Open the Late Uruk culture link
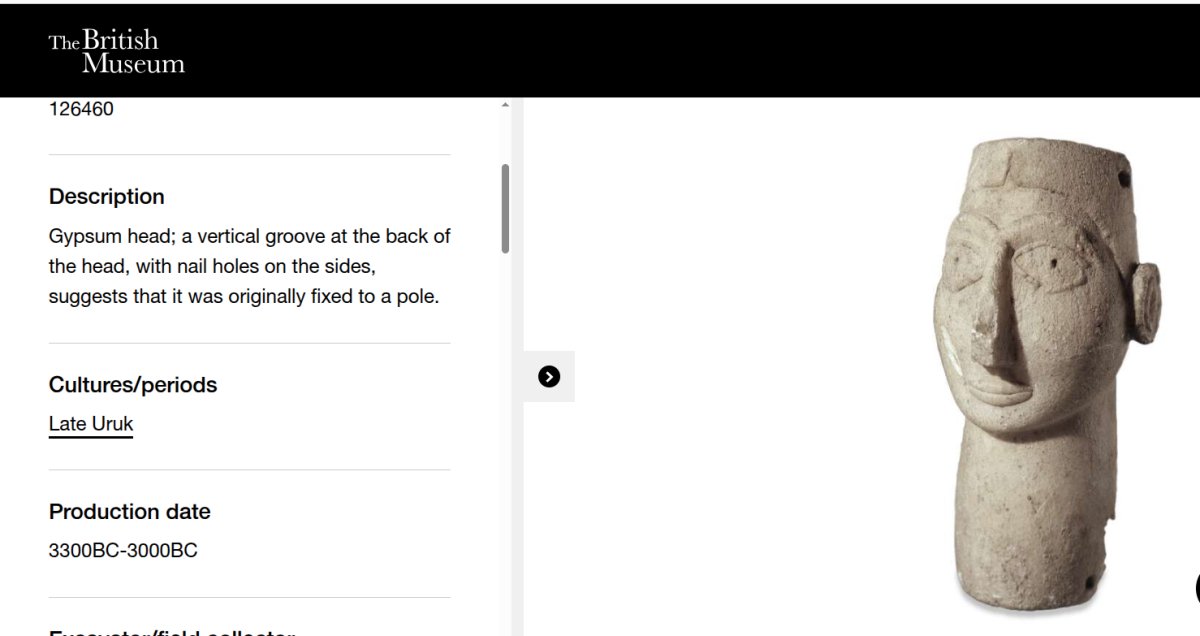Viewport: 1200px width, 636px height. 91,424
